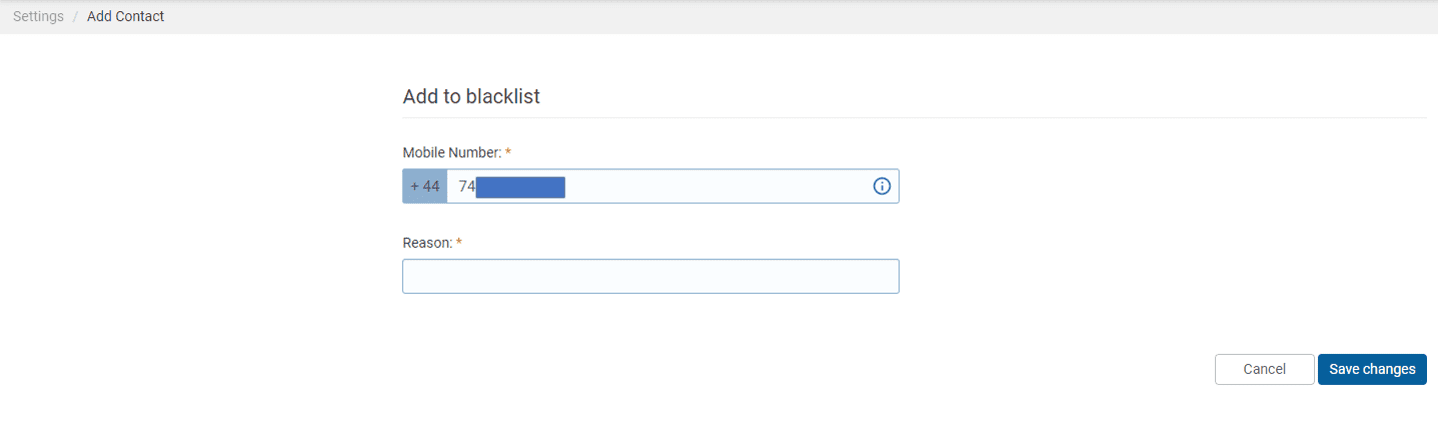Click into the Reason text field
Image resolution: width=1438 pixels, height=421 pixels.
(x=651, y=276)
